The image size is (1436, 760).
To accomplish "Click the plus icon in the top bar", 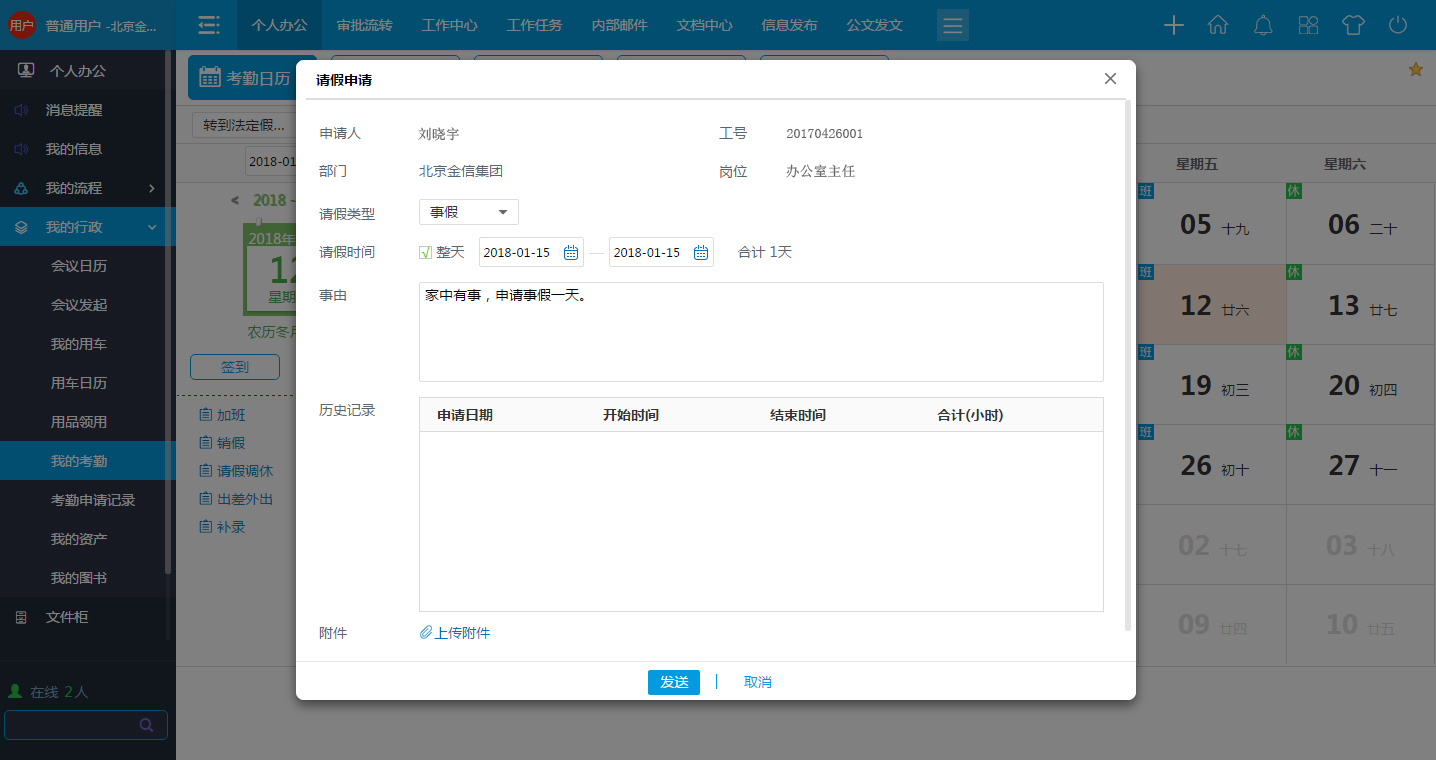I will [1174, 25].
